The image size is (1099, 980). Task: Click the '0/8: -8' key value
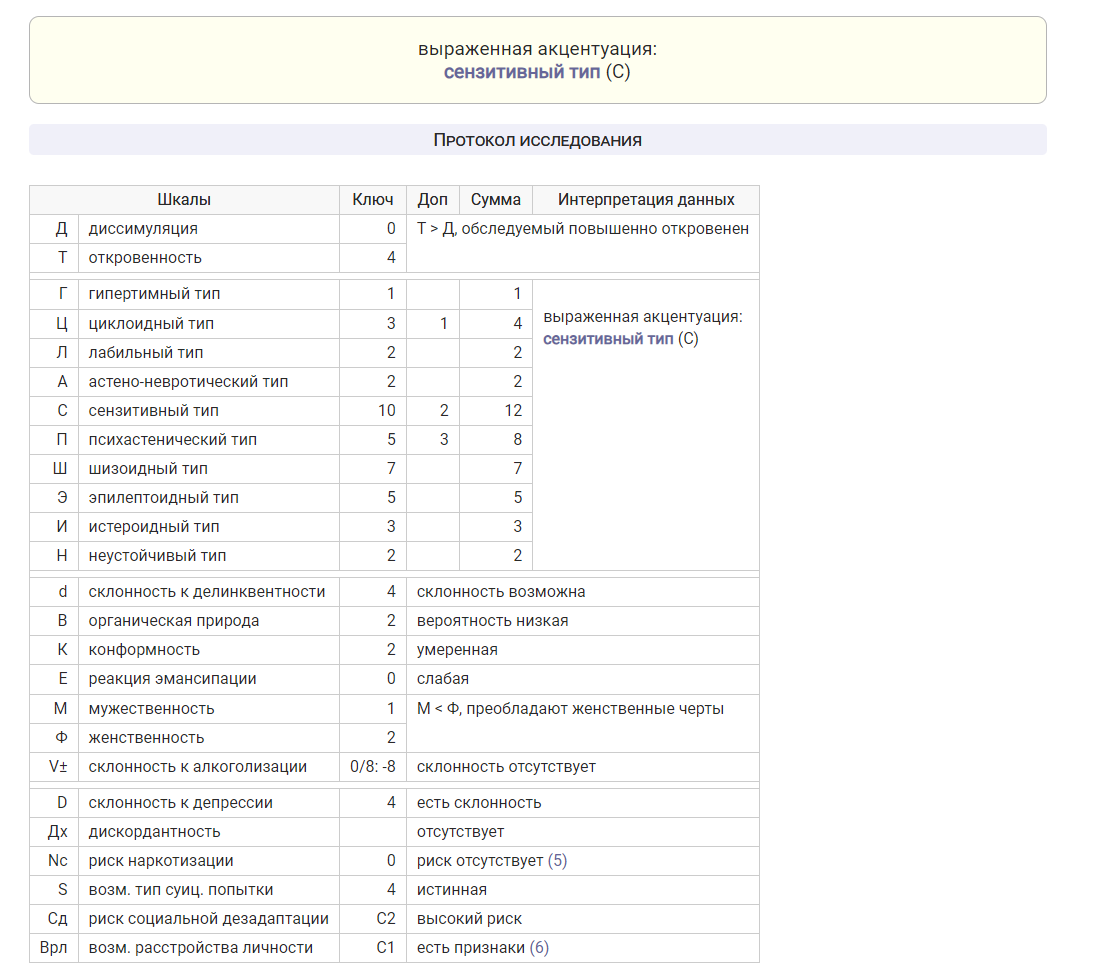pyautogui.click(x=373, y=767)
